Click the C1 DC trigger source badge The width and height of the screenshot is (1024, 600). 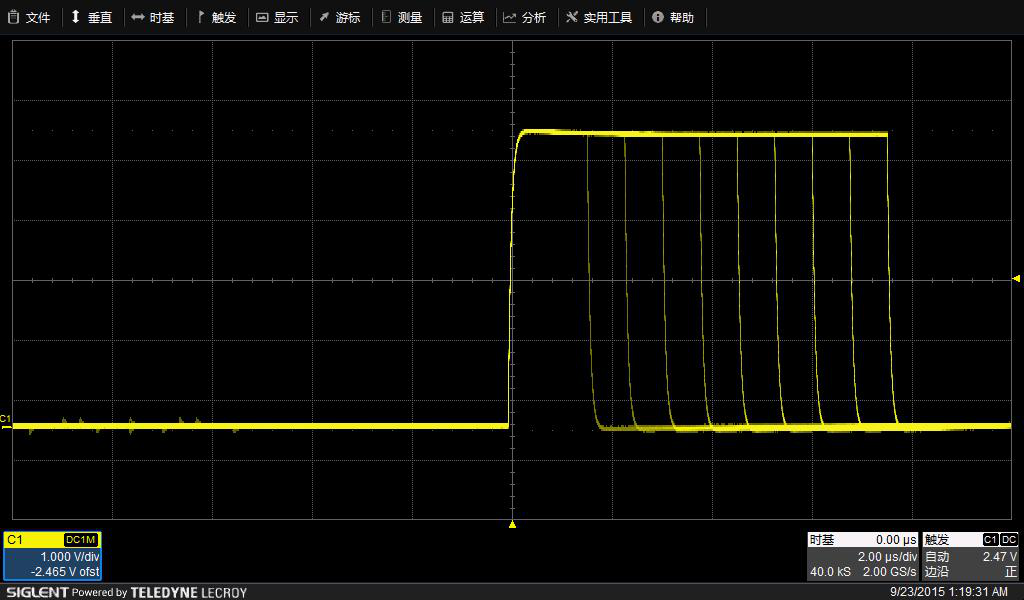[x=1000, y=540]
